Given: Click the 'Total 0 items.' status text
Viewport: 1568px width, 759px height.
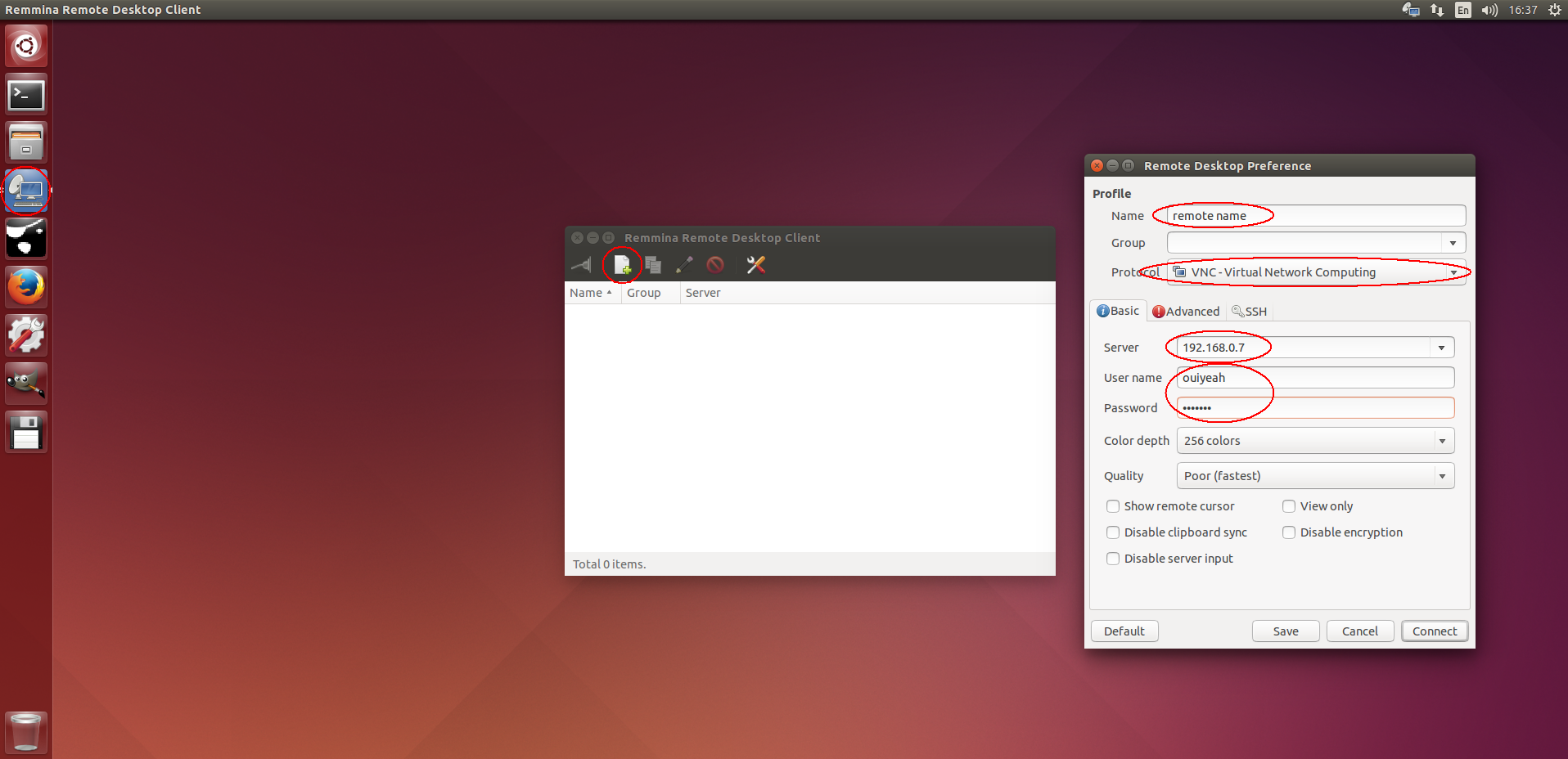Looking at the screenshot, I should pos(609,564).
